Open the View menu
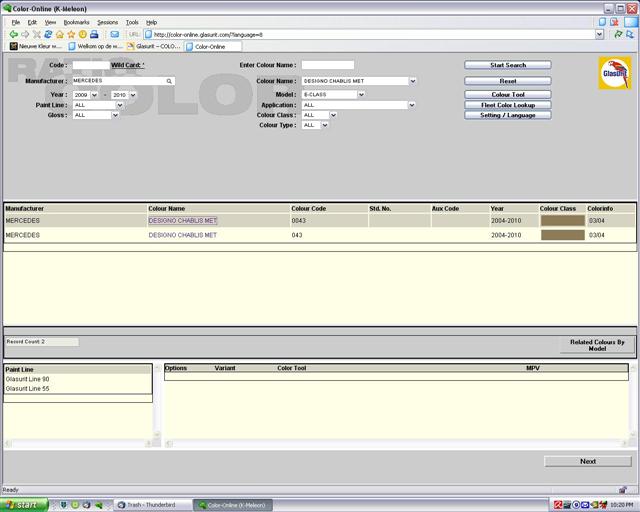Screen dimensions: 640x512 (50, 22)
